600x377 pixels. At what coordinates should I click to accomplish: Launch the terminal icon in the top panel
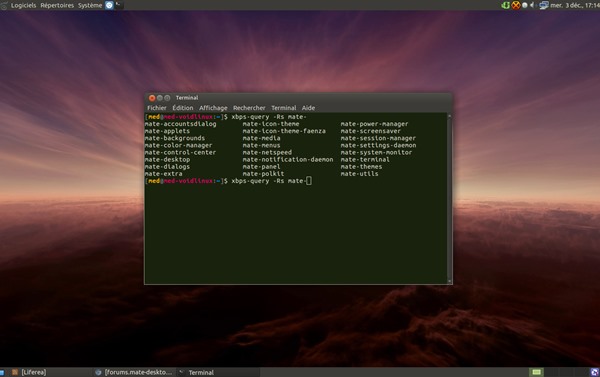(x=118, y=5)
